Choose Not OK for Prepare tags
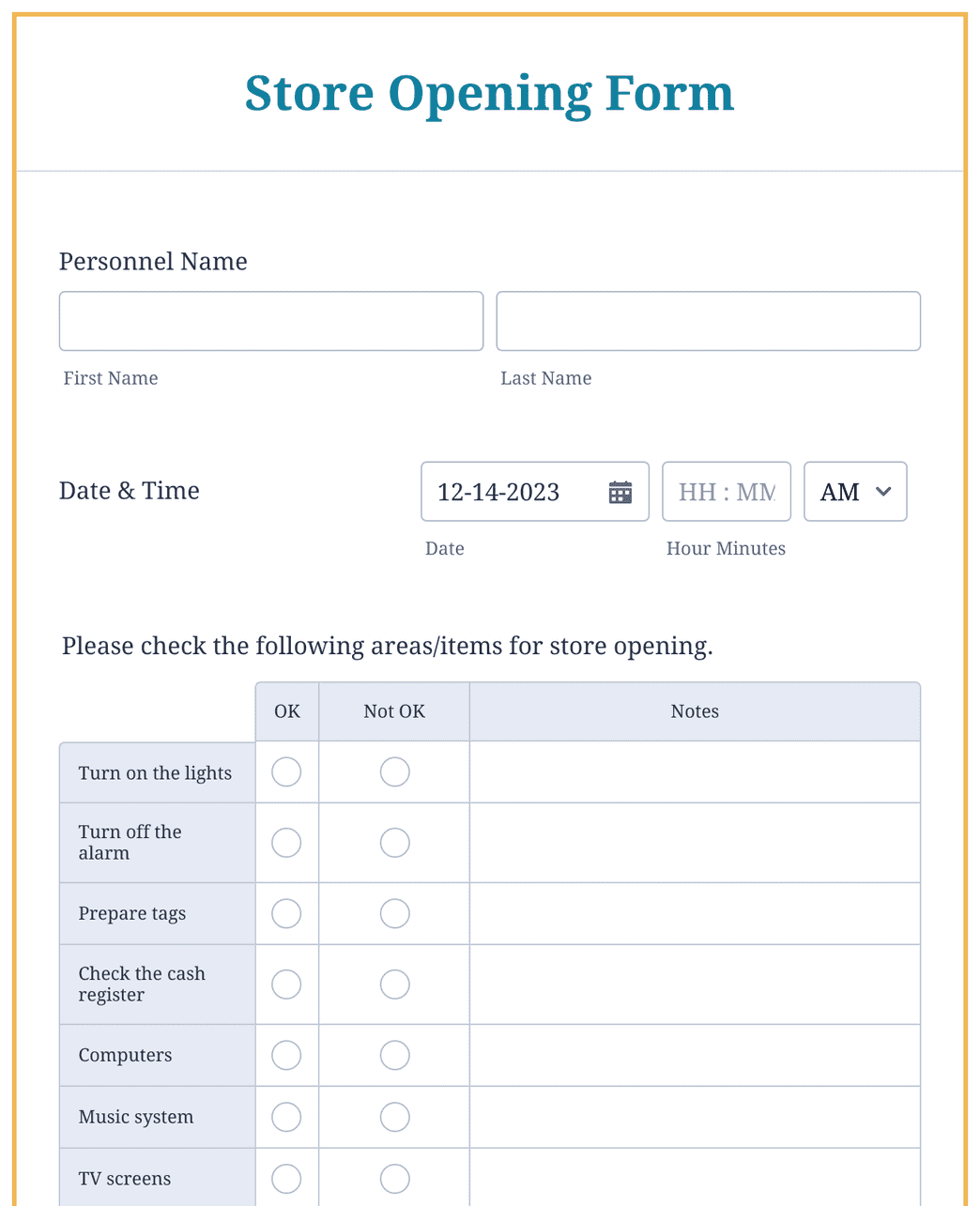The image size is (980, 1206). (x=394, y=913)
